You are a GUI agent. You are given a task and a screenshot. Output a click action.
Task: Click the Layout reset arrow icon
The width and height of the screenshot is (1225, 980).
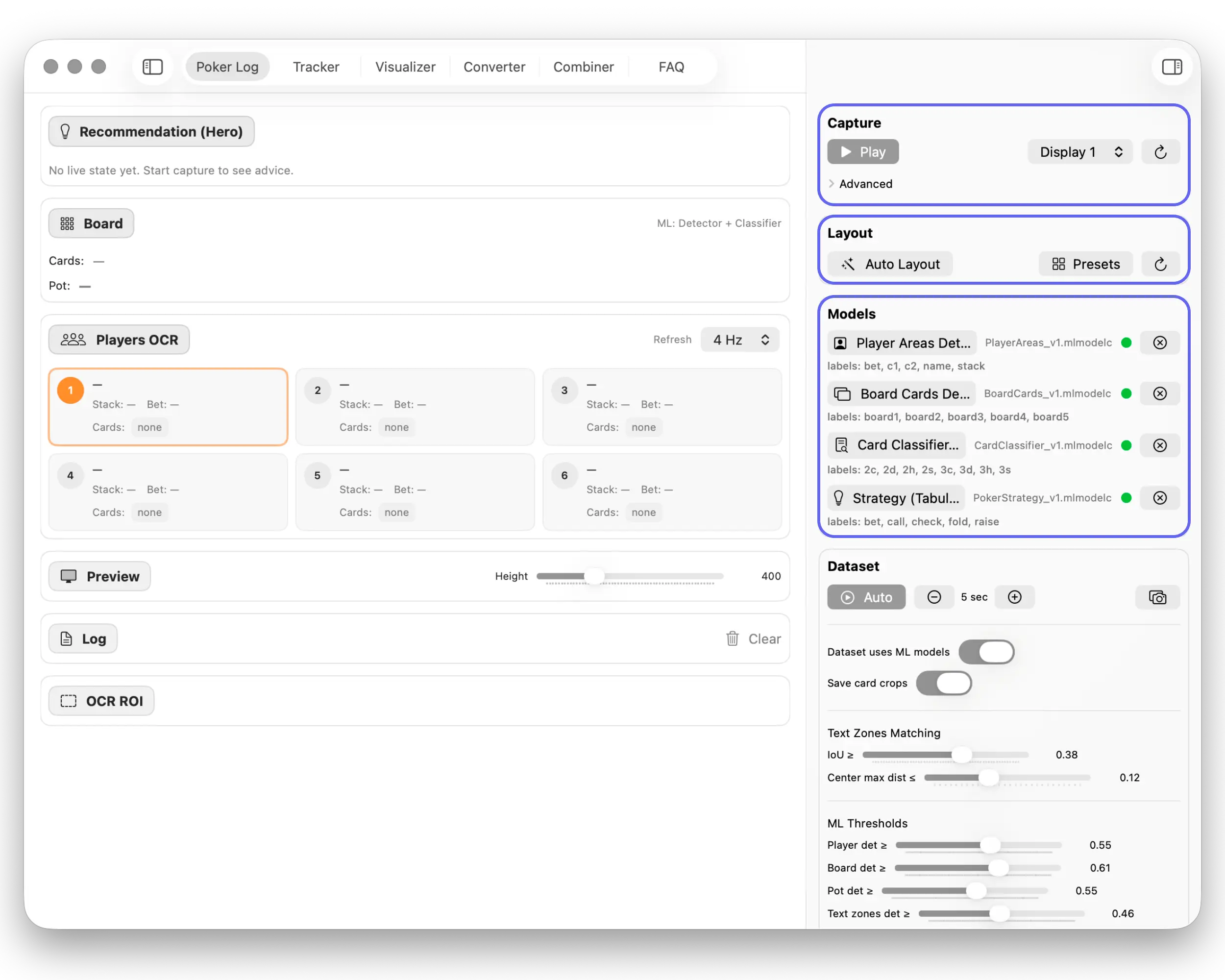click(1160, 264)
